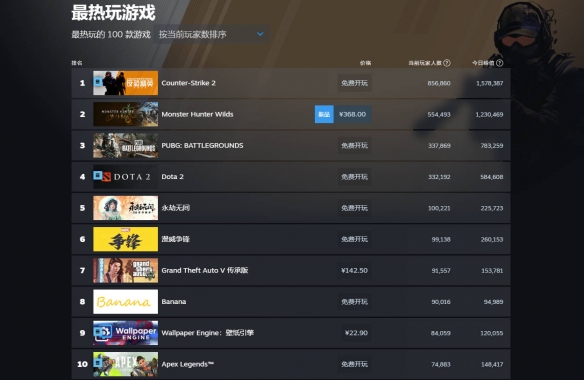Viewport: 584px width, 380px height.
Task: Click today's peak value 148,417
Action: tap(492, 365)
